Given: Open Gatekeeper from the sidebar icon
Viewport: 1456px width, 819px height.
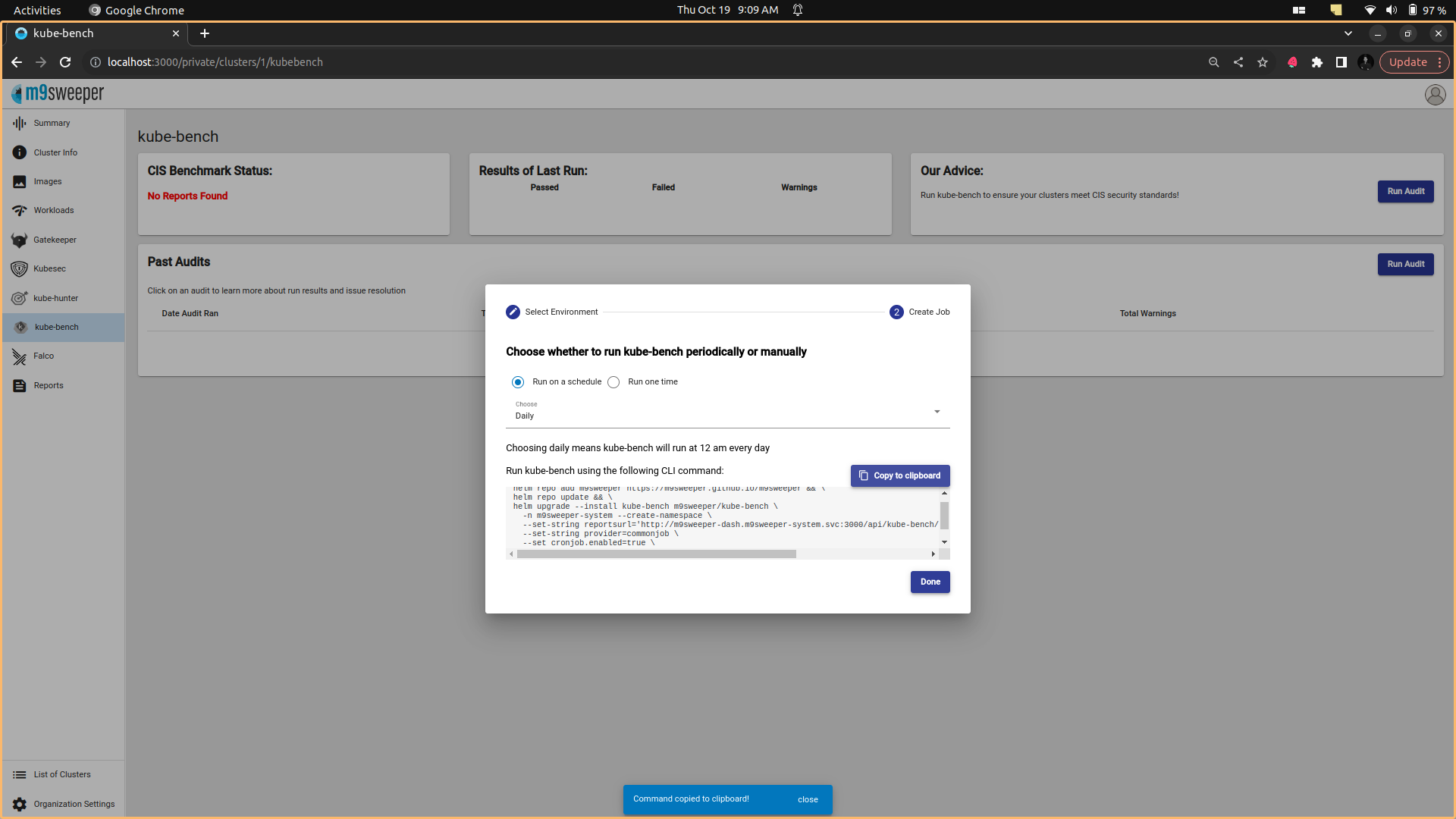Looking at the screenshot, I should 20,240.
